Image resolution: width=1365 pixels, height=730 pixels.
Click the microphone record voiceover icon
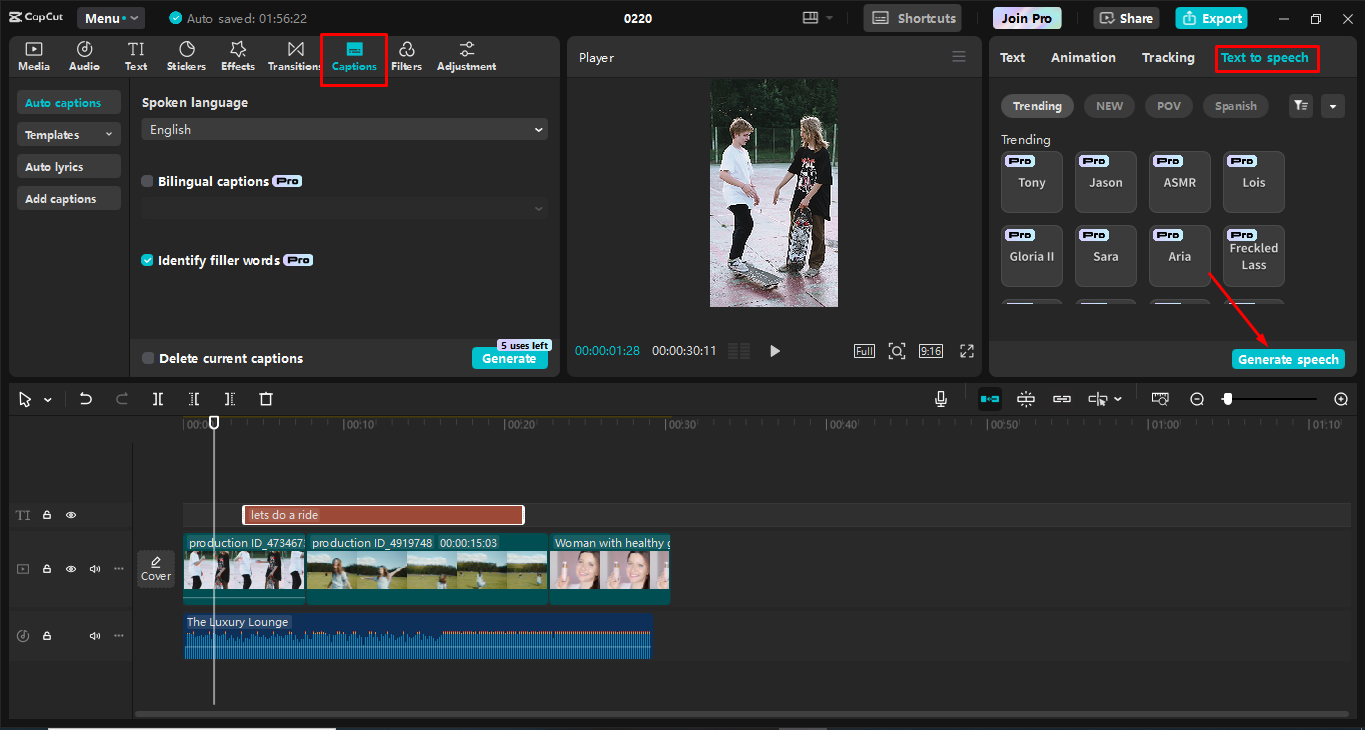pyautogui.click(x=940, y=399)
